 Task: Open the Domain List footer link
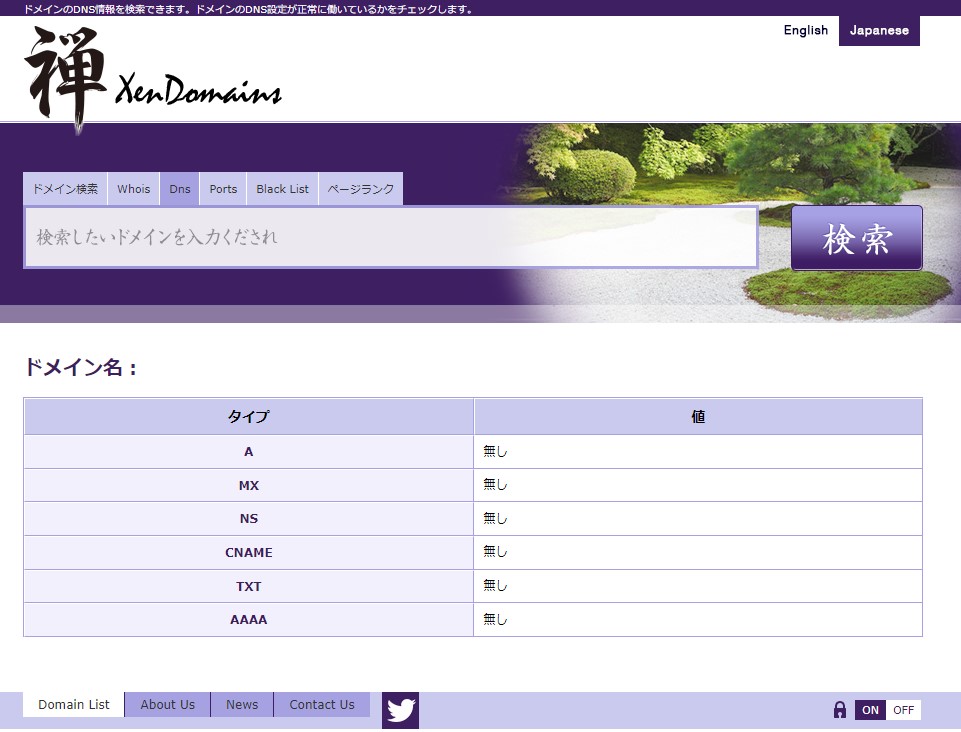[74, 704]
